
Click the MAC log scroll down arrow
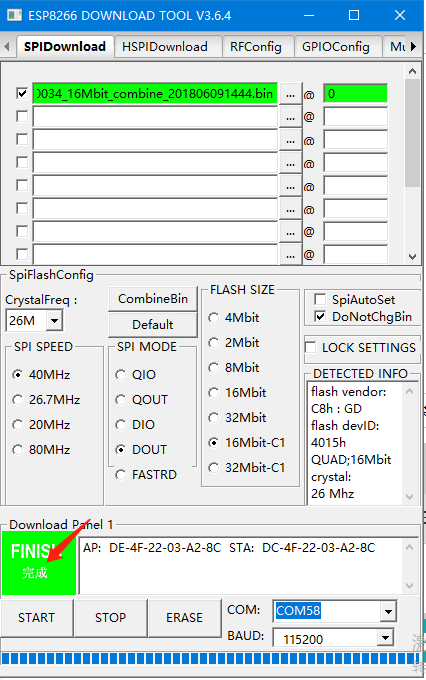[x=409, y=586]
